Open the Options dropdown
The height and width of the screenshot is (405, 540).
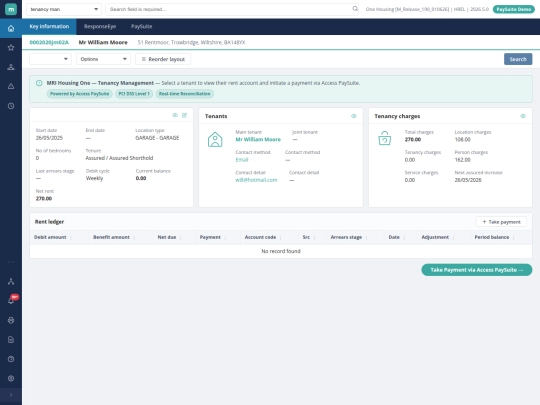103,59
